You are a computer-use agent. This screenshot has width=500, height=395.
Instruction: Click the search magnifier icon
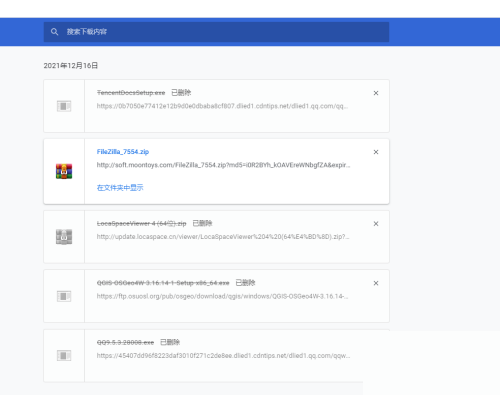click(54, 32)
